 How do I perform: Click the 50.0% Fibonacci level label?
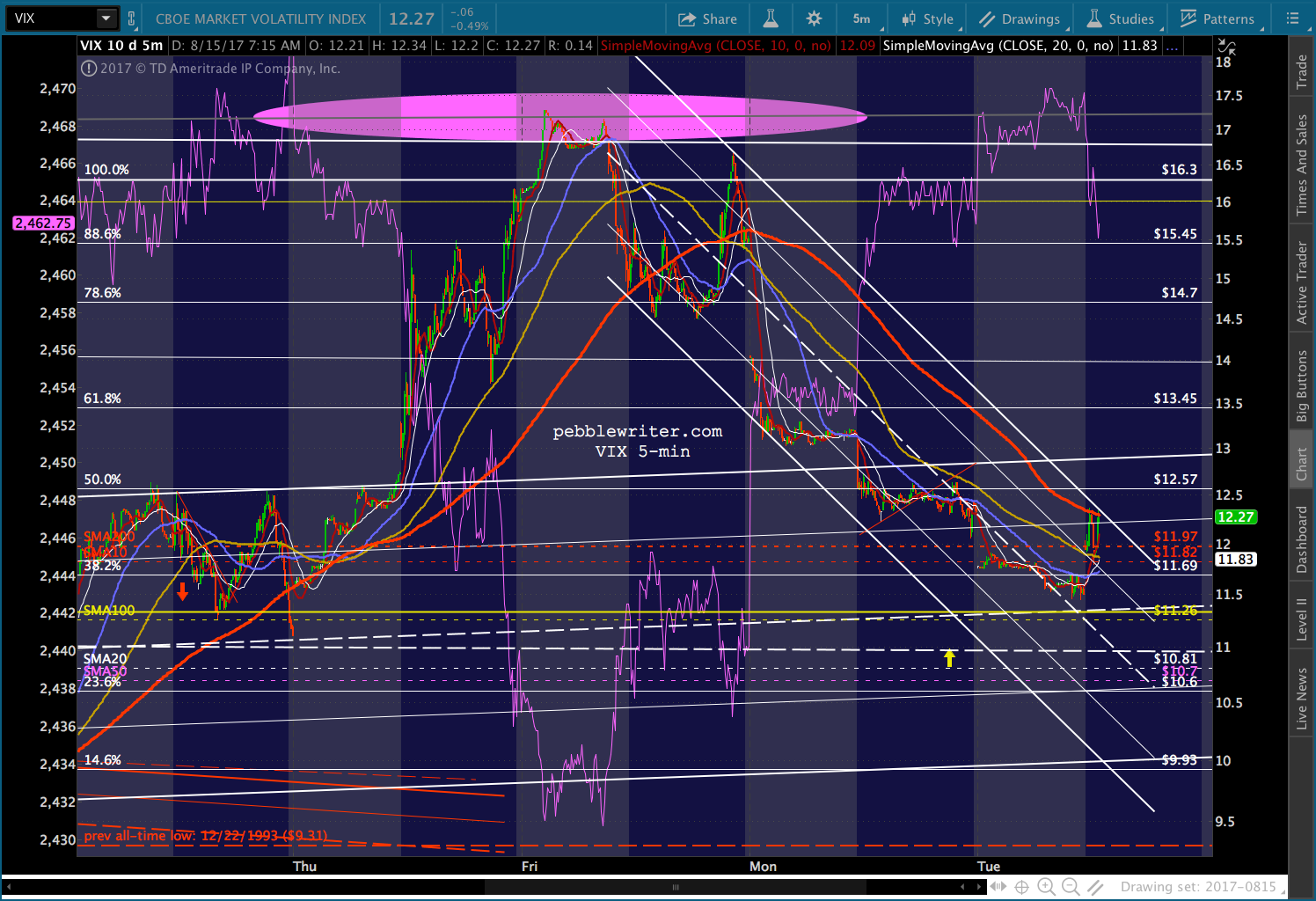tap(102, 480)
